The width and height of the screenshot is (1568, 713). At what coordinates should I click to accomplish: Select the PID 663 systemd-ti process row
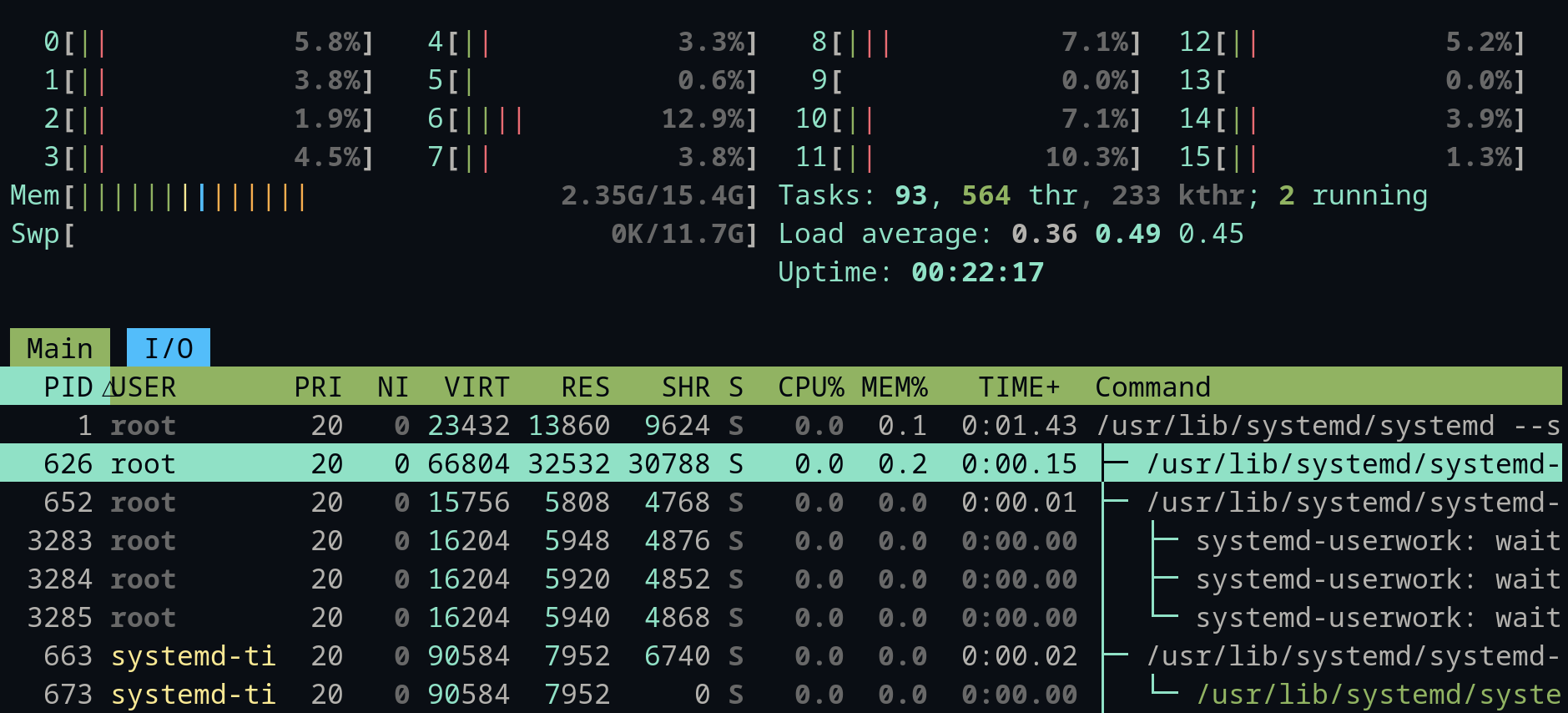point(781,656)
